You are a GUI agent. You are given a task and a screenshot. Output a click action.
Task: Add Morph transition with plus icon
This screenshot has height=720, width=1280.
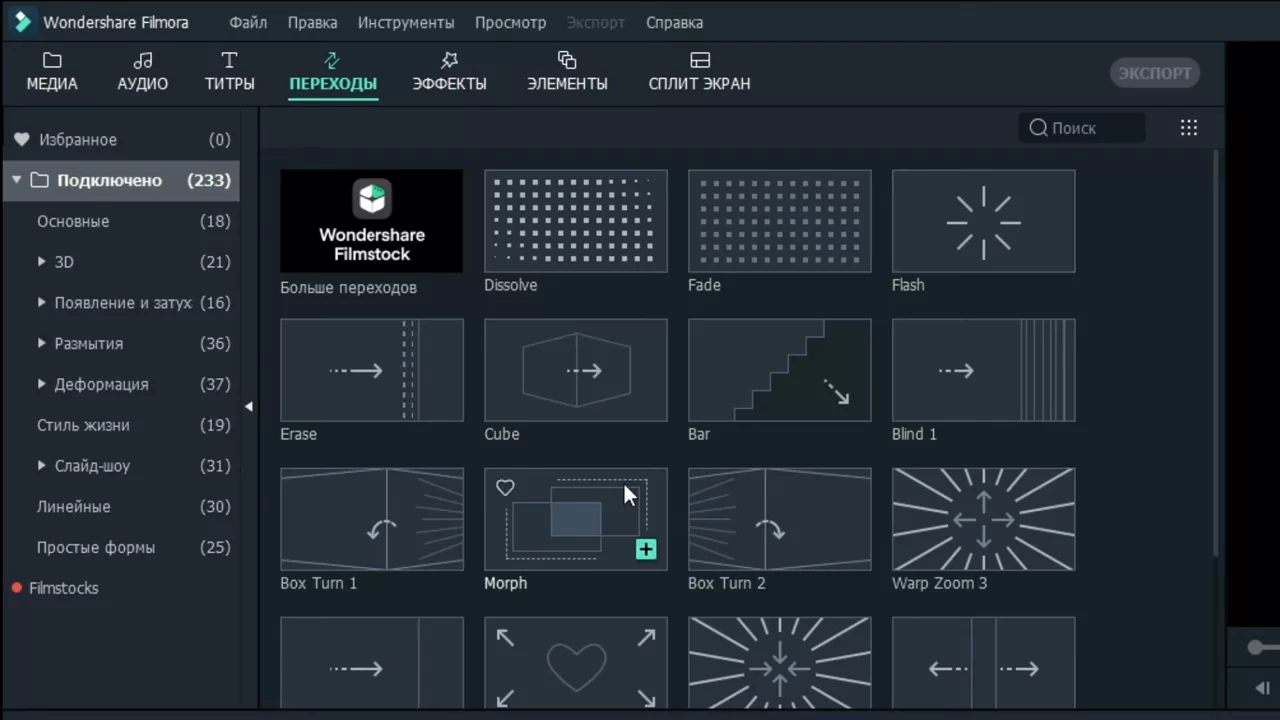click(x=646, y=549)
